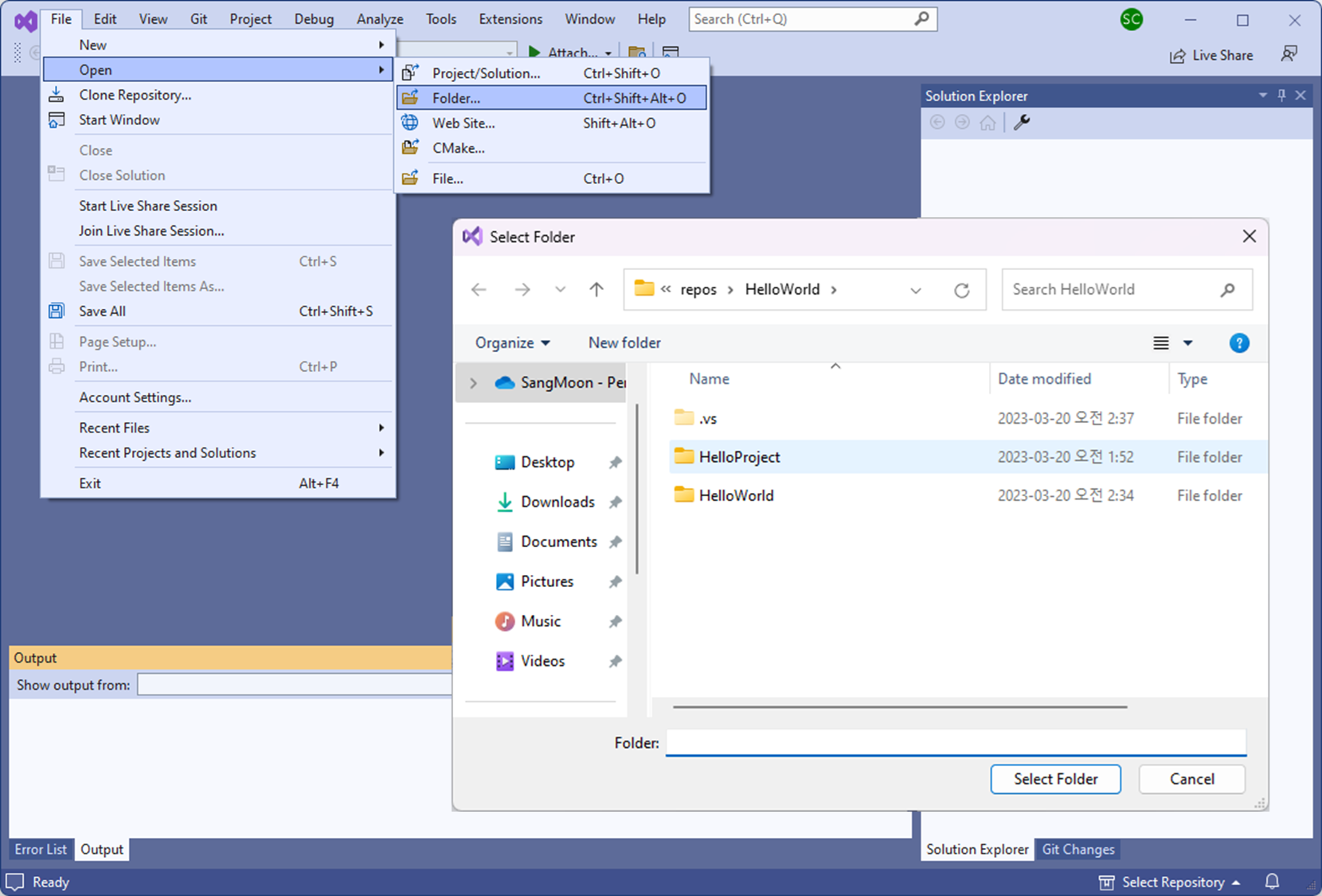Open the address bar history dropdown
The image size is (1322, 896).
click(916, 290)
